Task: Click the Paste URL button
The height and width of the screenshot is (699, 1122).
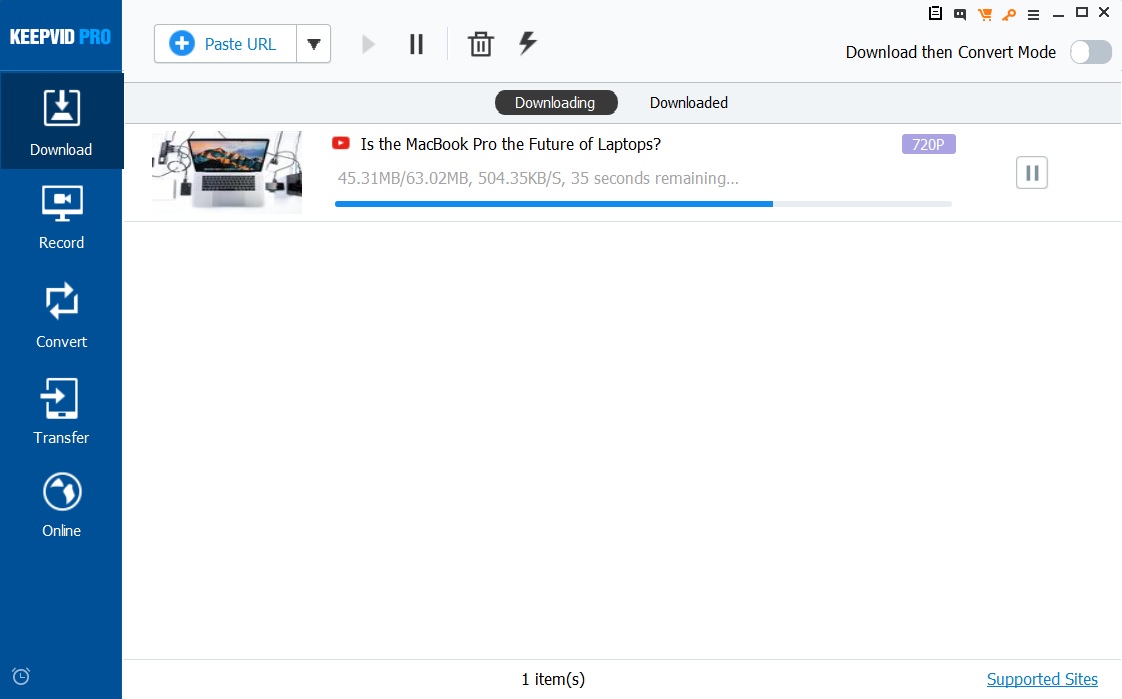Action: [x=225, y=44]
